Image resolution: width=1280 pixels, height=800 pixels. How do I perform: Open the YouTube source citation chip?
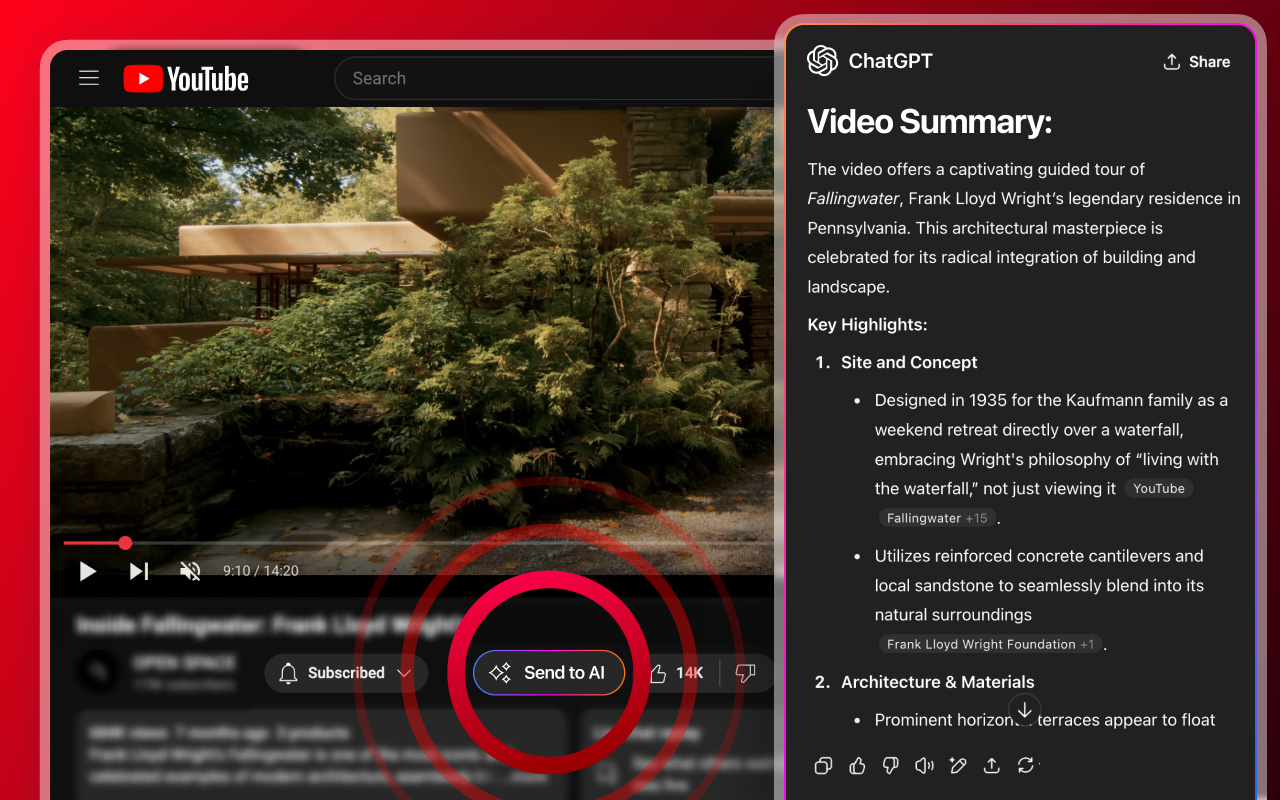coord(1159,489)
